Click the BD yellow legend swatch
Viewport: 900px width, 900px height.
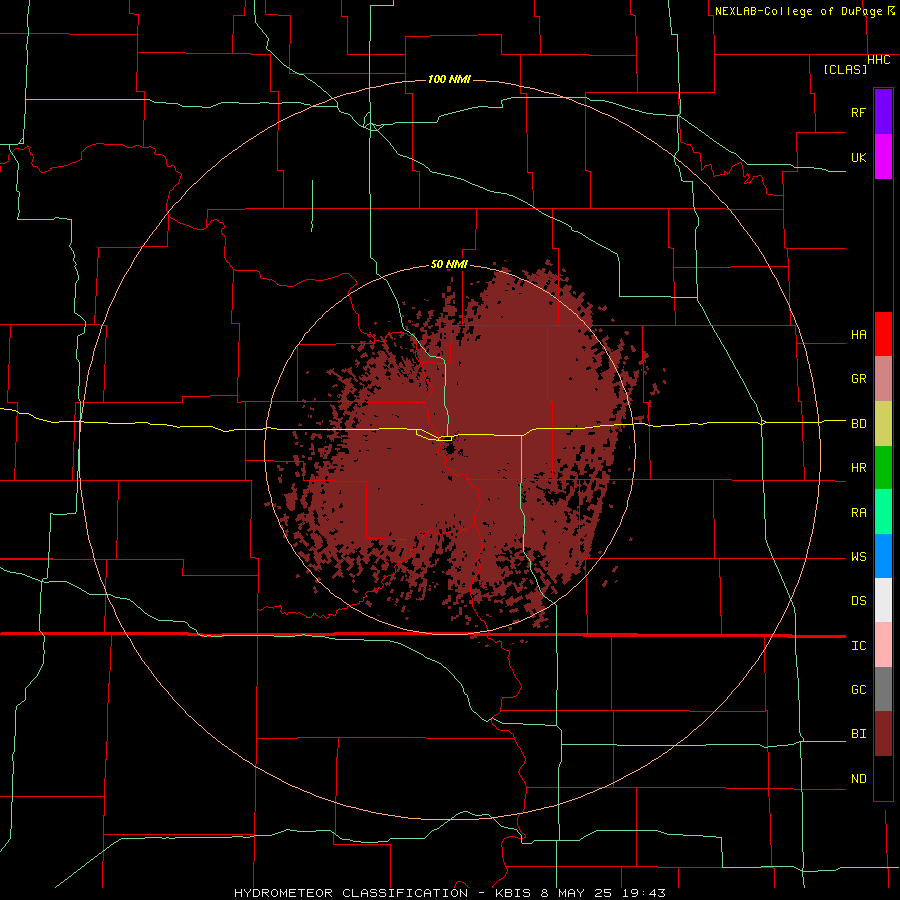[883, 424]
